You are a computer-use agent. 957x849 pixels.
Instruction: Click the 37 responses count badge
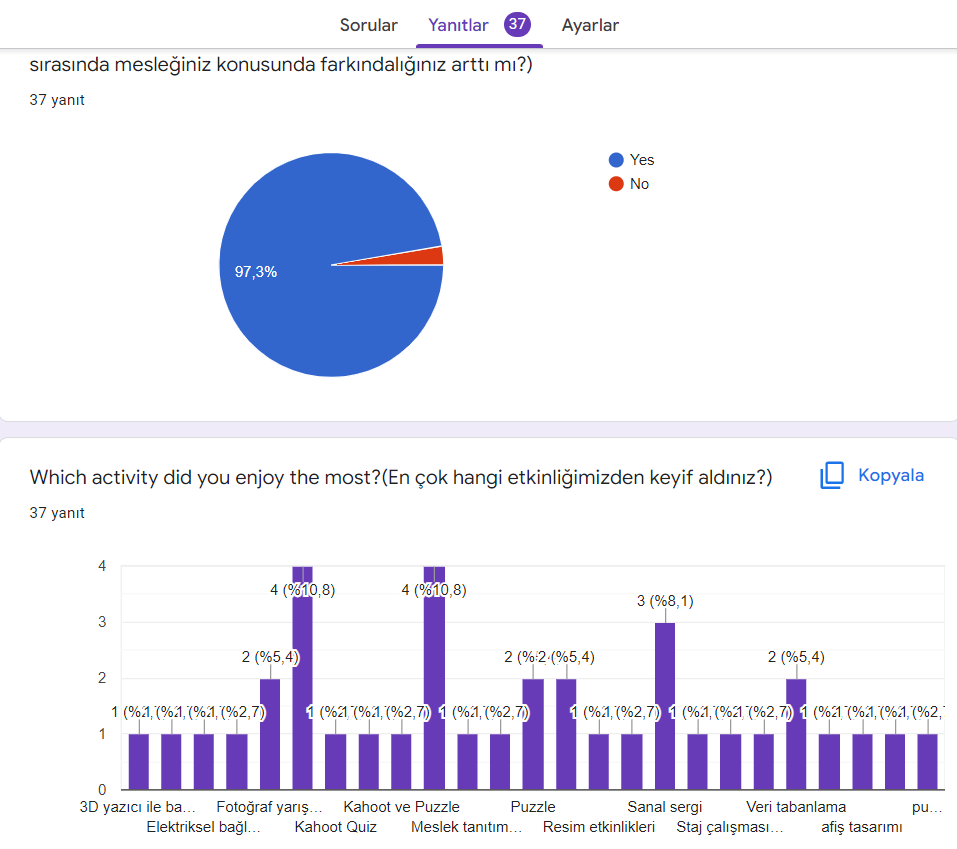pos(517,25)
